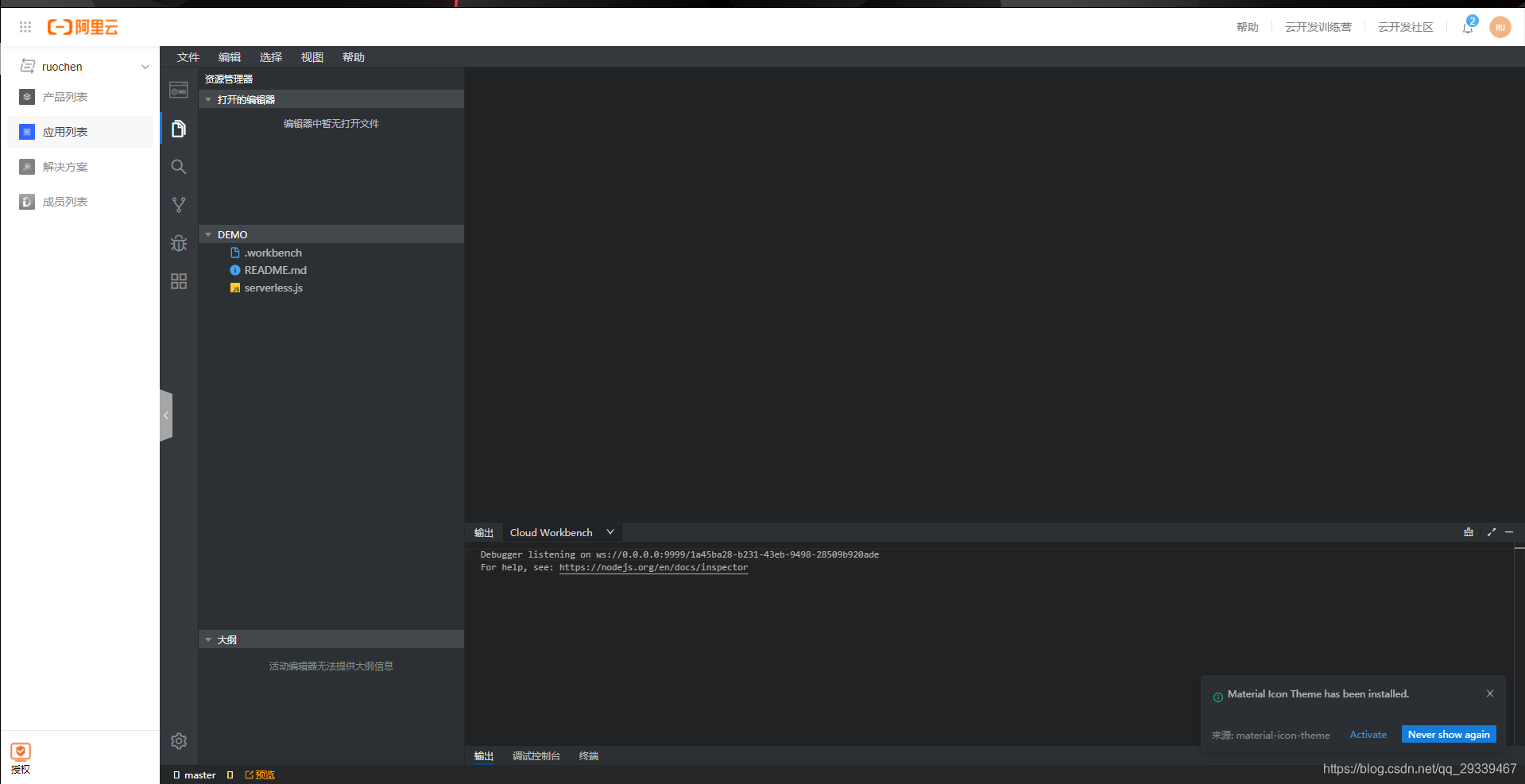Viewport: 1525px width, 784px height.
Task: Collapse the 打开的编辑器 section
Action: (331, 99)
